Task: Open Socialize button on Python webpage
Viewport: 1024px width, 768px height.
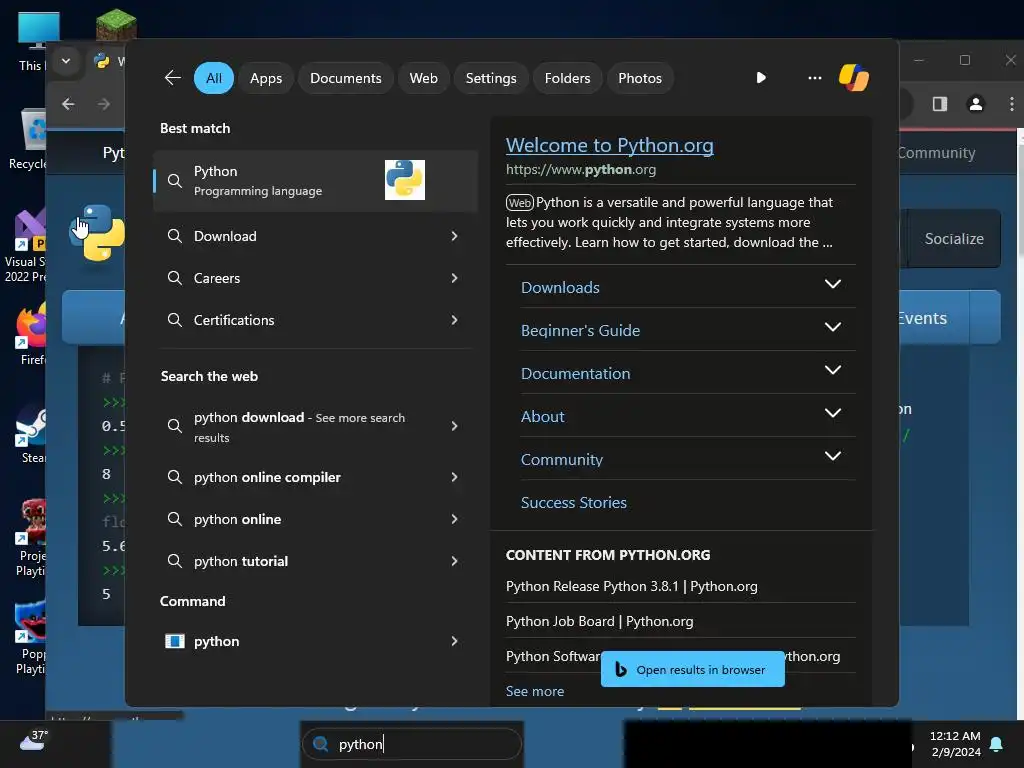Action: (953, 238)
